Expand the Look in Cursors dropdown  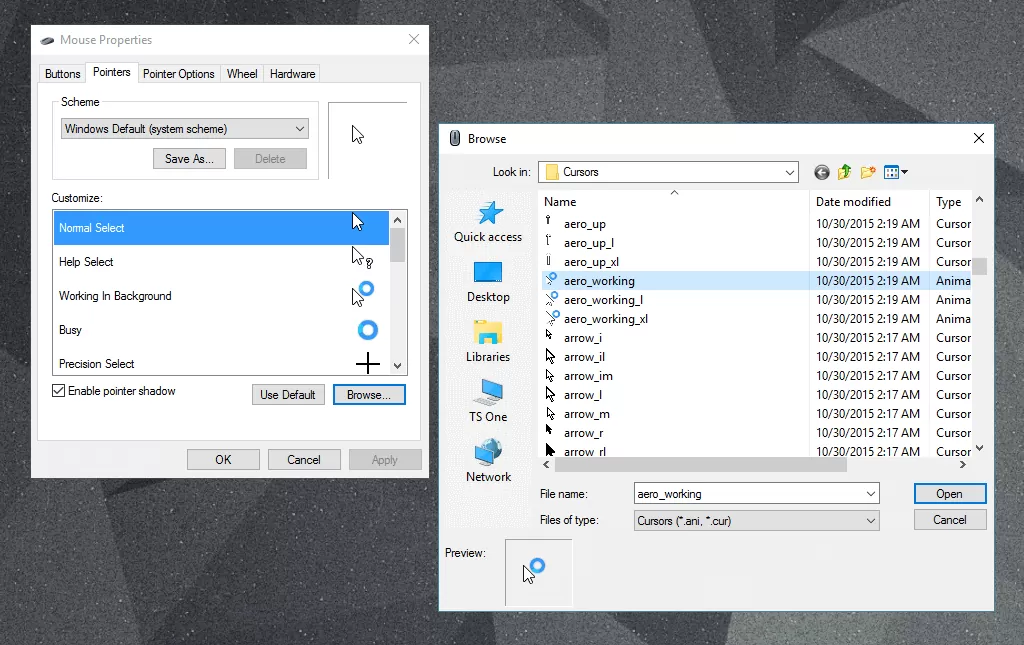[x=789, y=172]
